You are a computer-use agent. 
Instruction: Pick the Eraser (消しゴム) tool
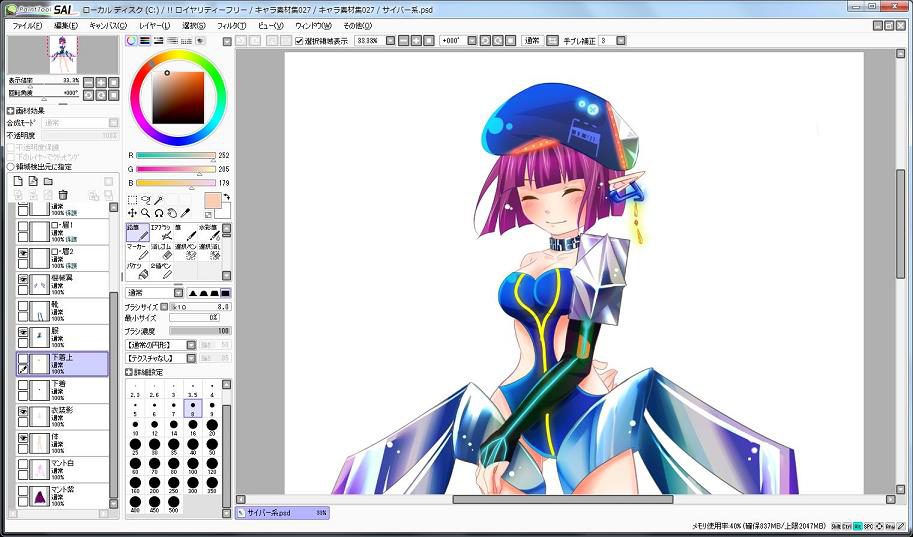(x=162, y=251)
